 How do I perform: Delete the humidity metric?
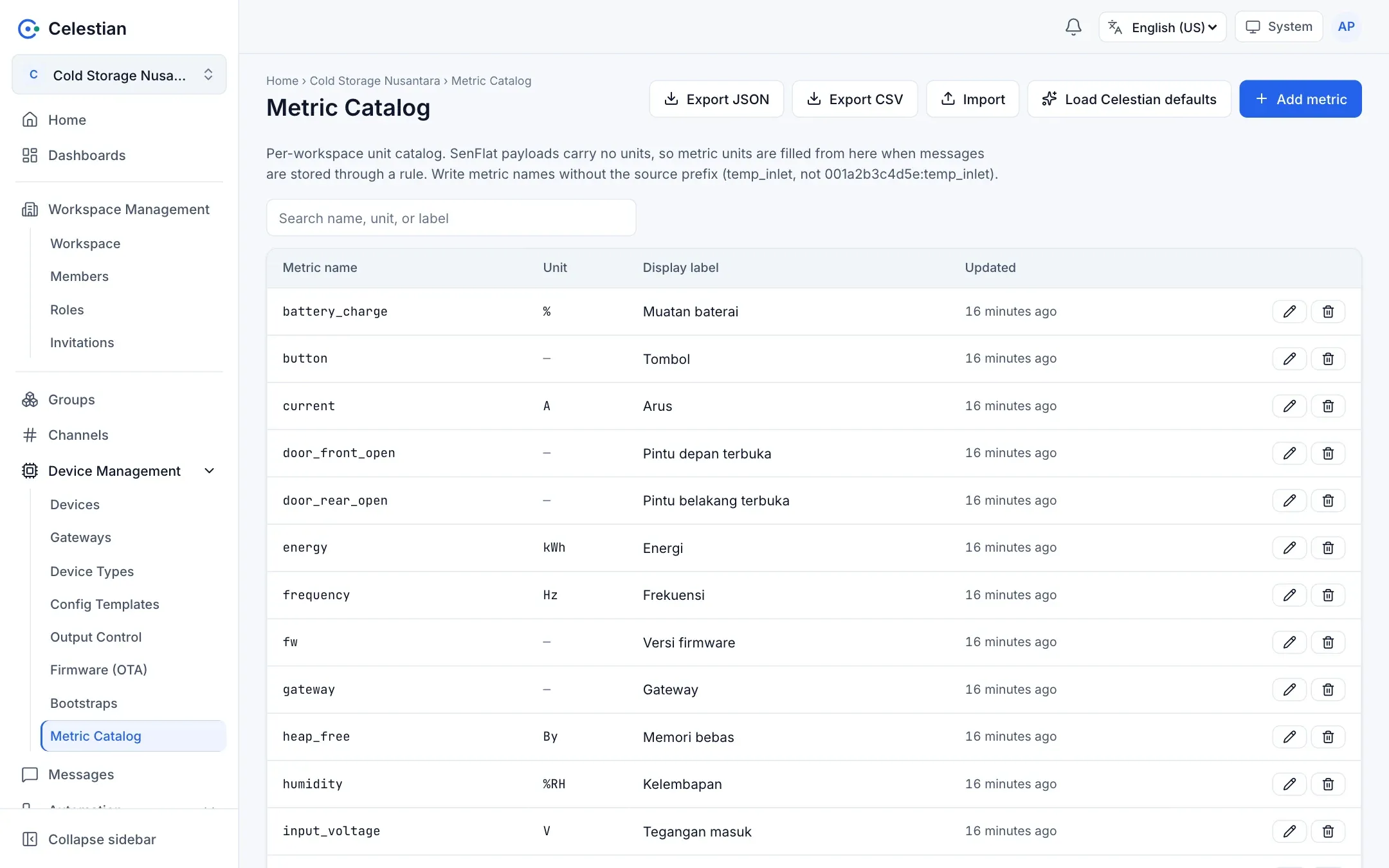1328,784
